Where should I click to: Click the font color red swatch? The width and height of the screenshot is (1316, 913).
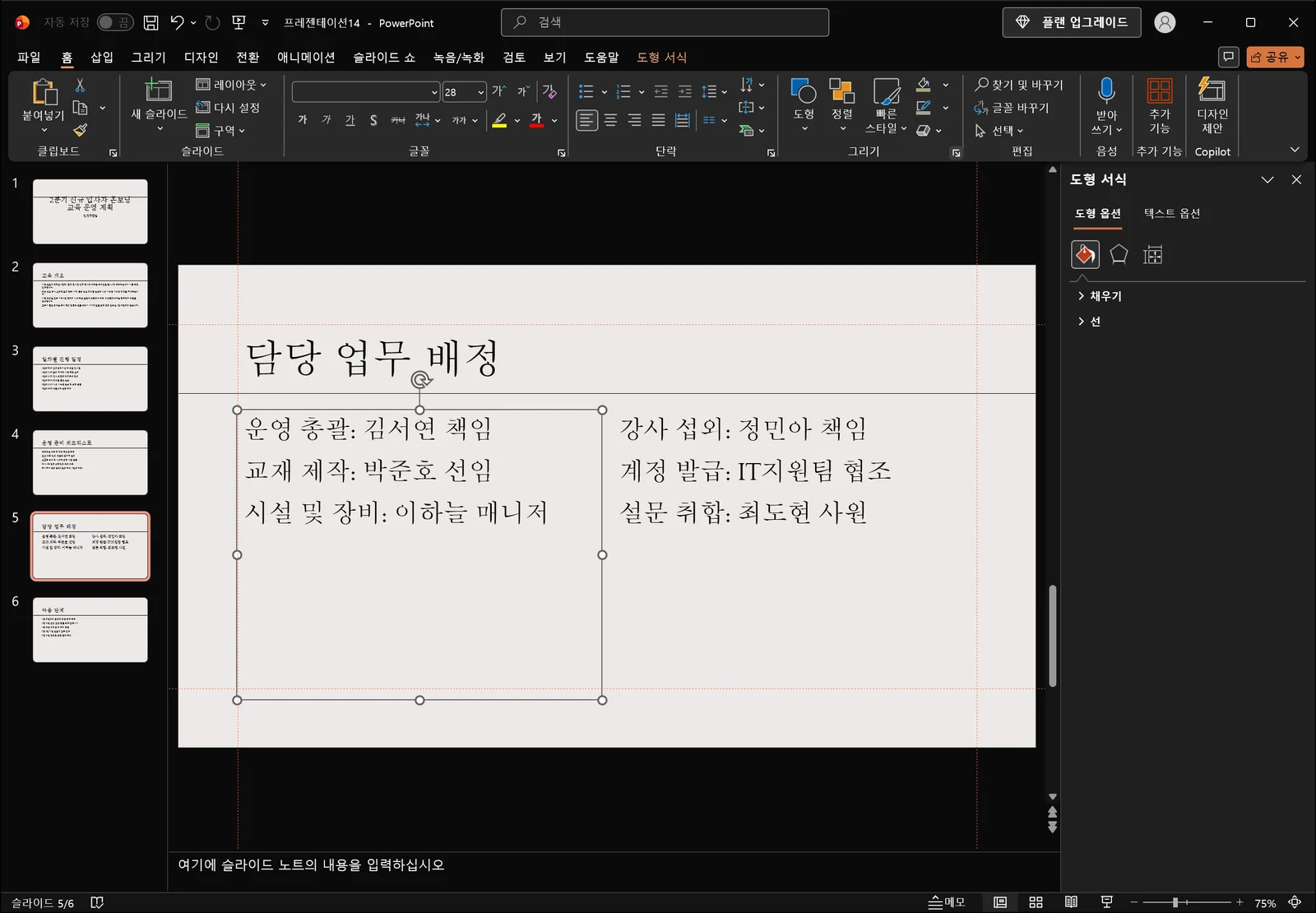(537, 121)
